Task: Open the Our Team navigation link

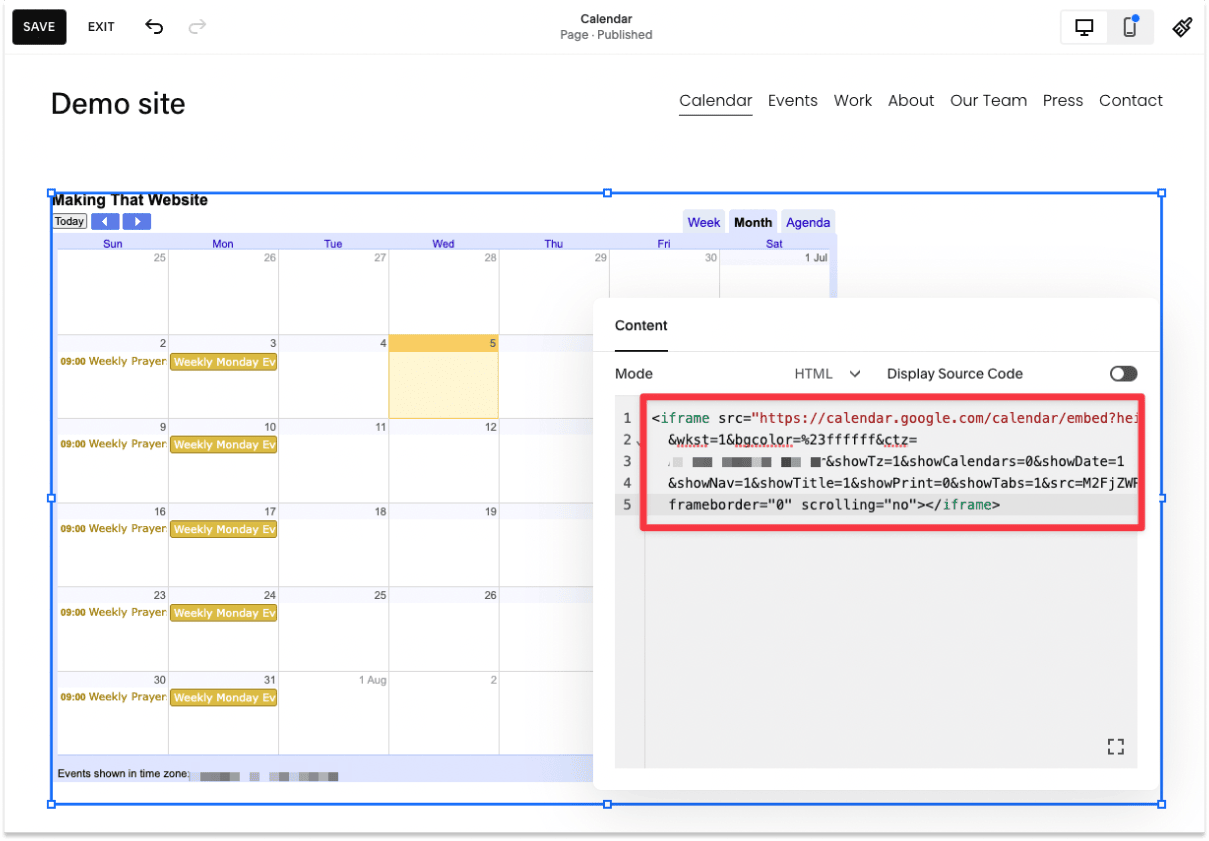Action: coord(988,100)
